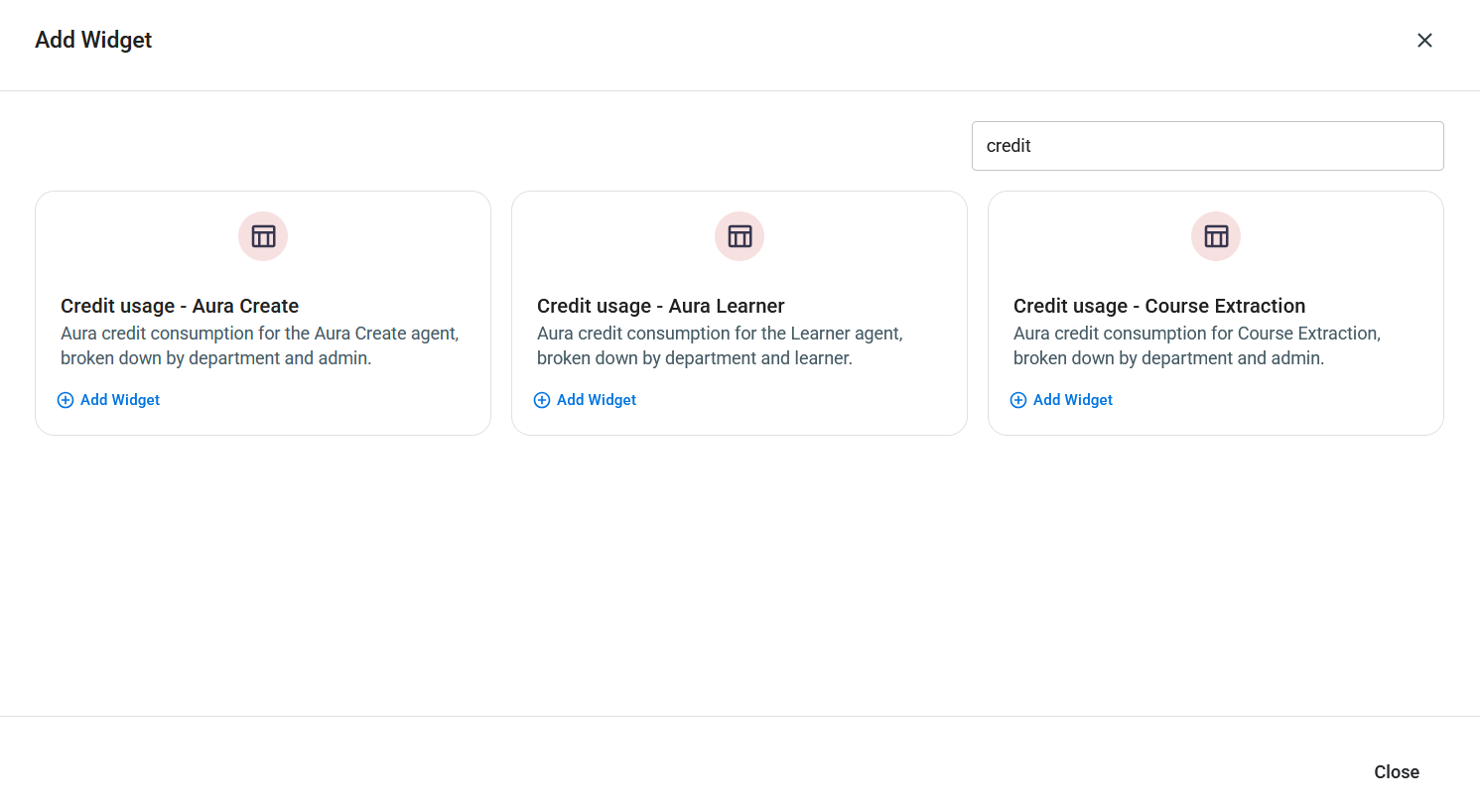The width and height of the screenshot is (1480, 812).
Task: Click the Close button at dialog bottom
Action: pyautogui.click(x=1397, y=772)
